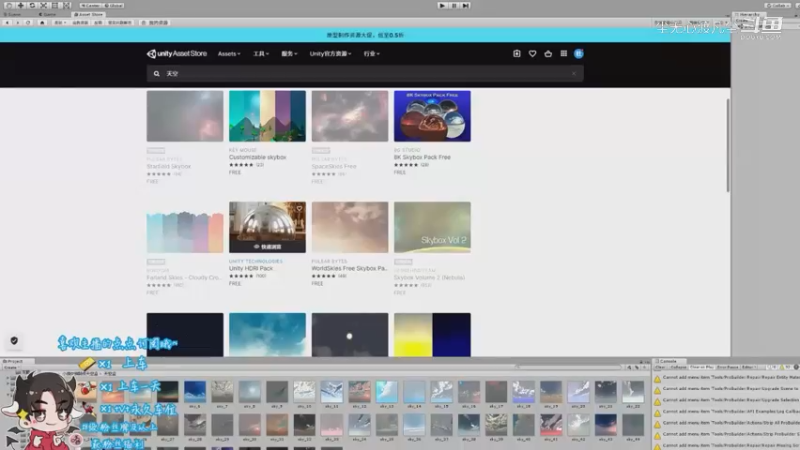Image resolution: width=800 pixels, height=450 pixels.
Task: Expand the 工具 (Tools) menu
Action: [261, 54]
